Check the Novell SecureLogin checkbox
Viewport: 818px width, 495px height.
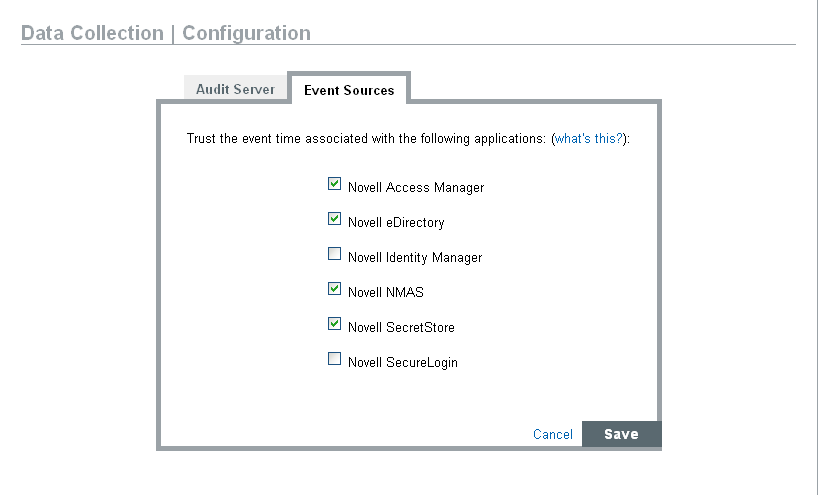334,359
